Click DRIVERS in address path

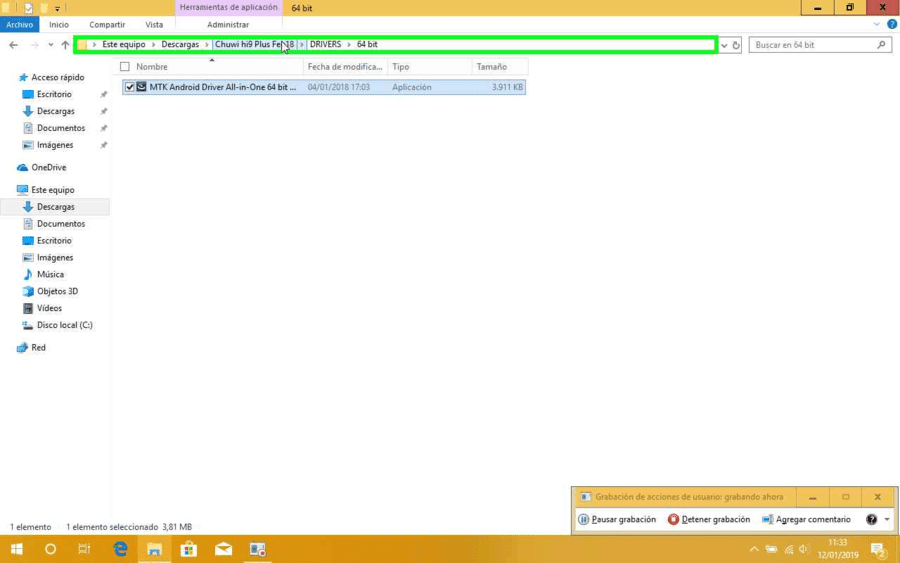(325, 44)
